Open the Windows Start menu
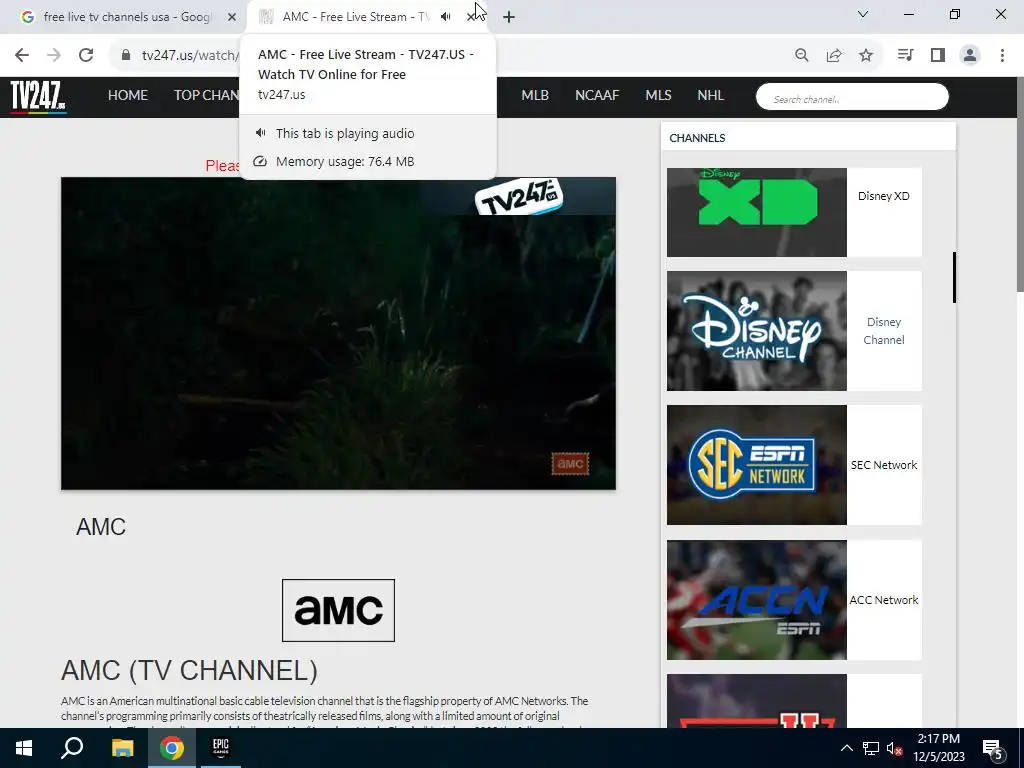Image resolution: width=1024 pixels, height=768 pixels. click(x=24, y=748)
